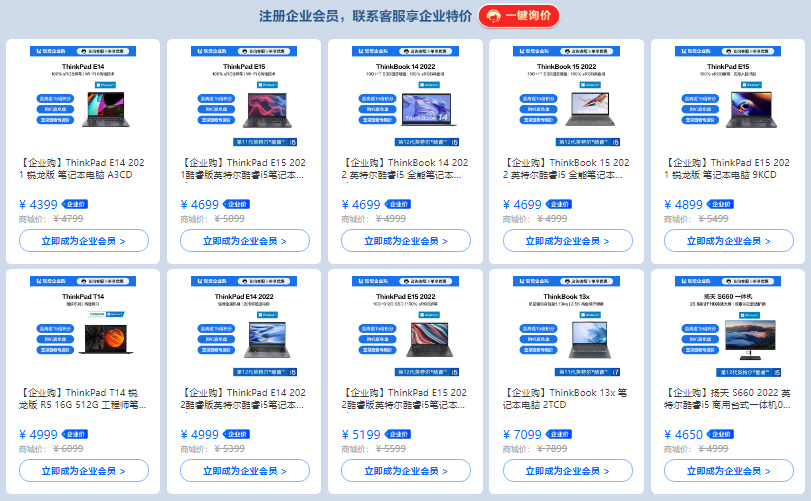Select the crossed-out 商城价 ¥6099

[68, 449]
